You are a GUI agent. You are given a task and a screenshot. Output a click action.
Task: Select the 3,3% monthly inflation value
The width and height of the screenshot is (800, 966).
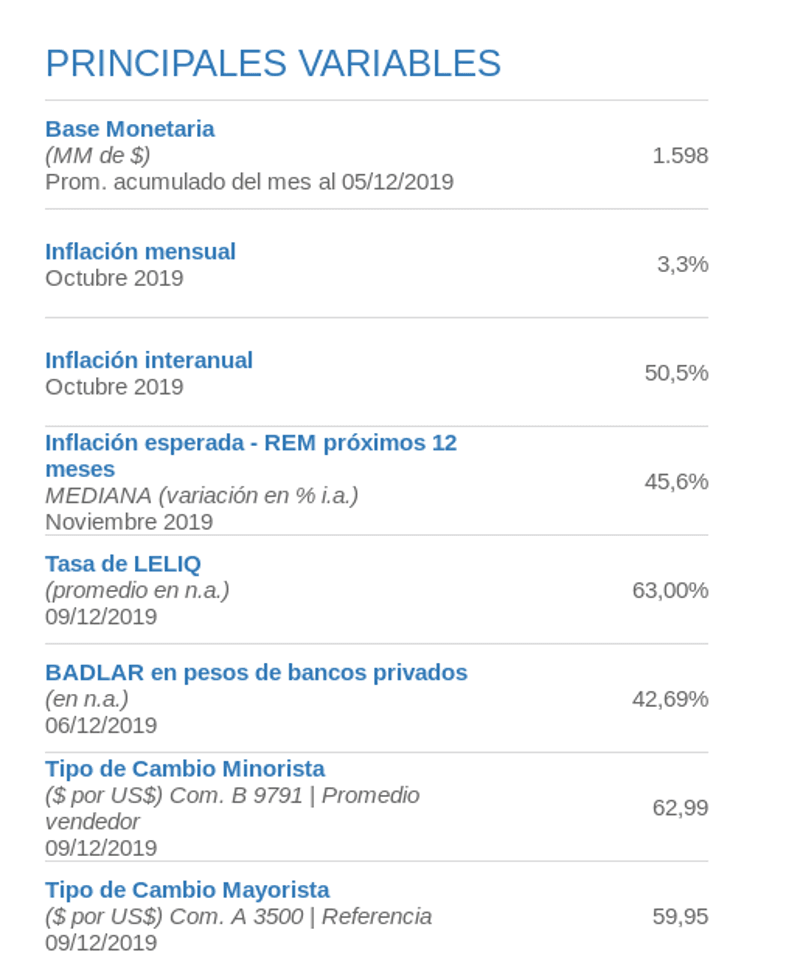pyautogui.click(x=682, y=265)
